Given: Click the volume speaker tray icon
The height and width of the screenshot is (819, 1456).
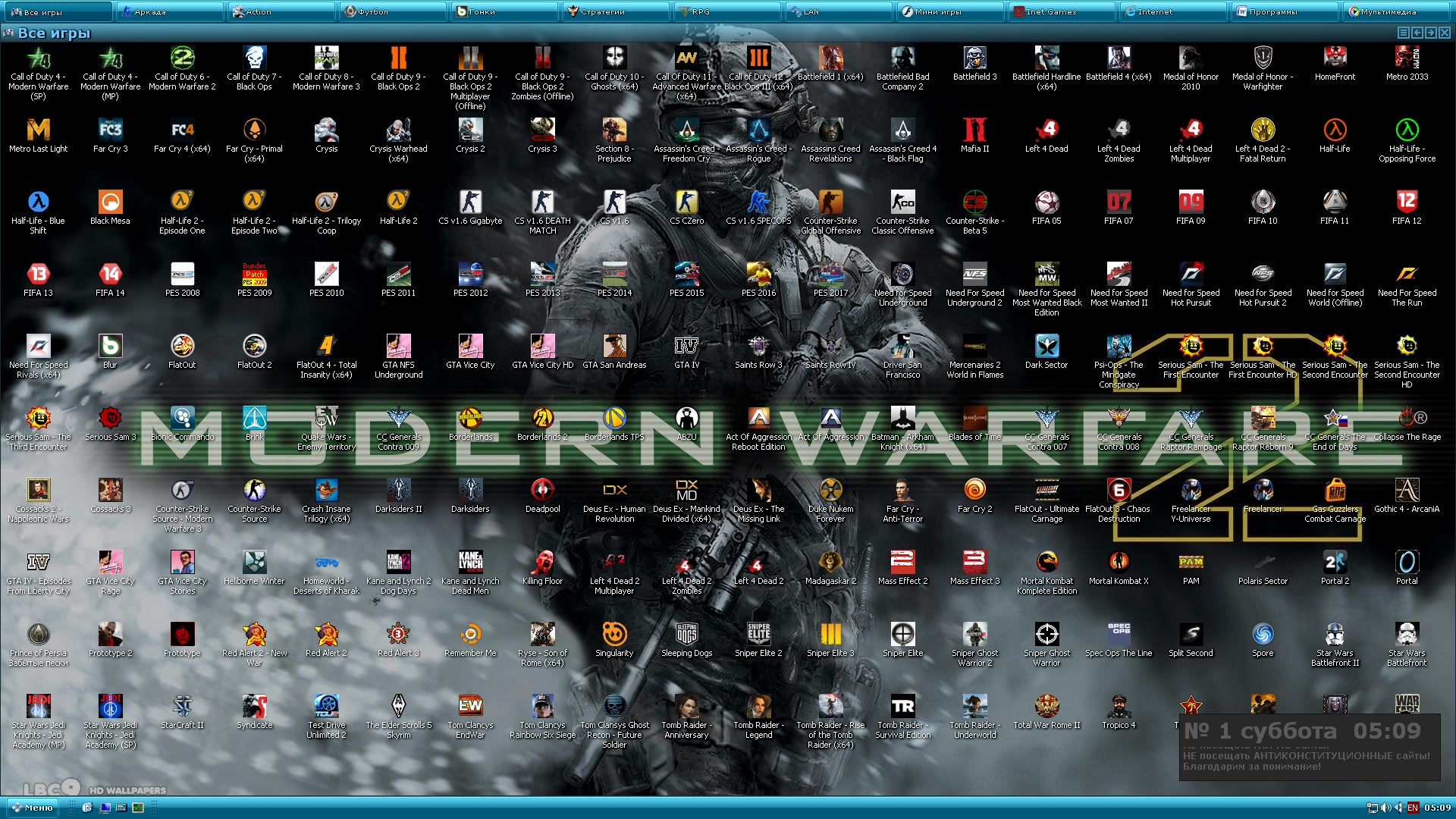Looking at the screenshot, I should [1385, 808].
